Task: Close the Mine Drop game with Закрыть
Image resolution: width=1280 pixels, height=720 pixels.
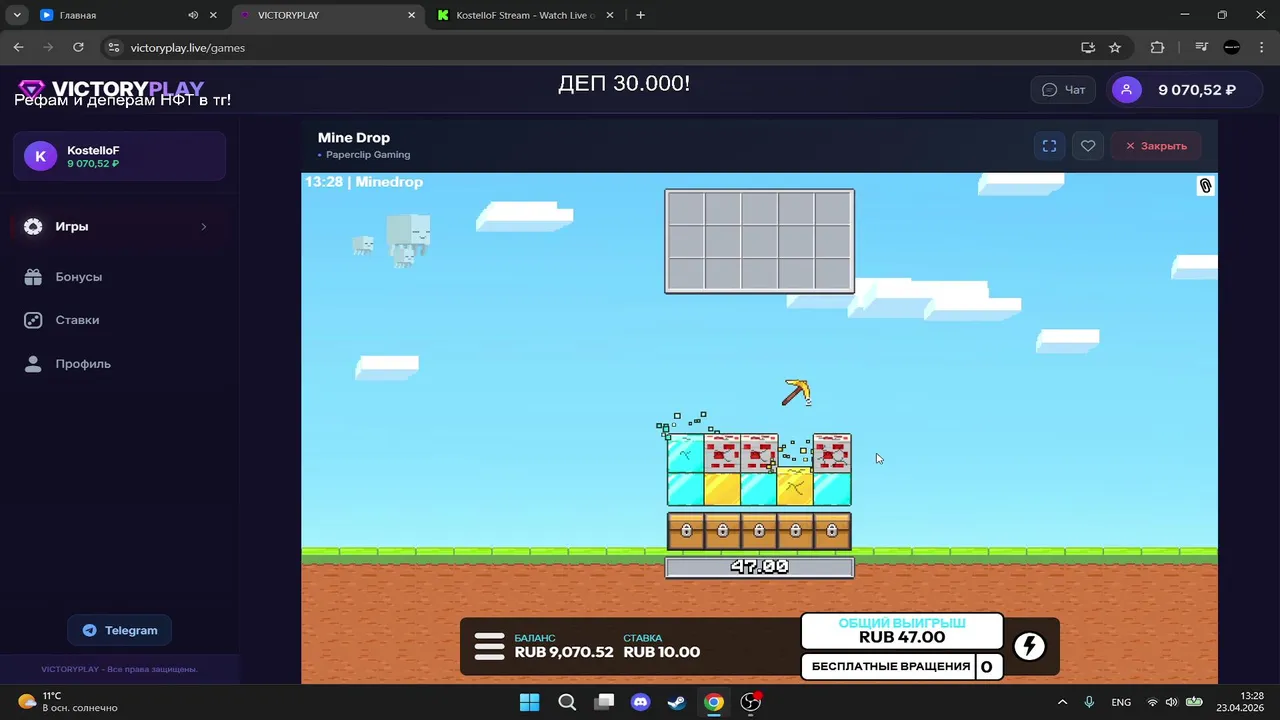Action: [x=1156, y=146]
